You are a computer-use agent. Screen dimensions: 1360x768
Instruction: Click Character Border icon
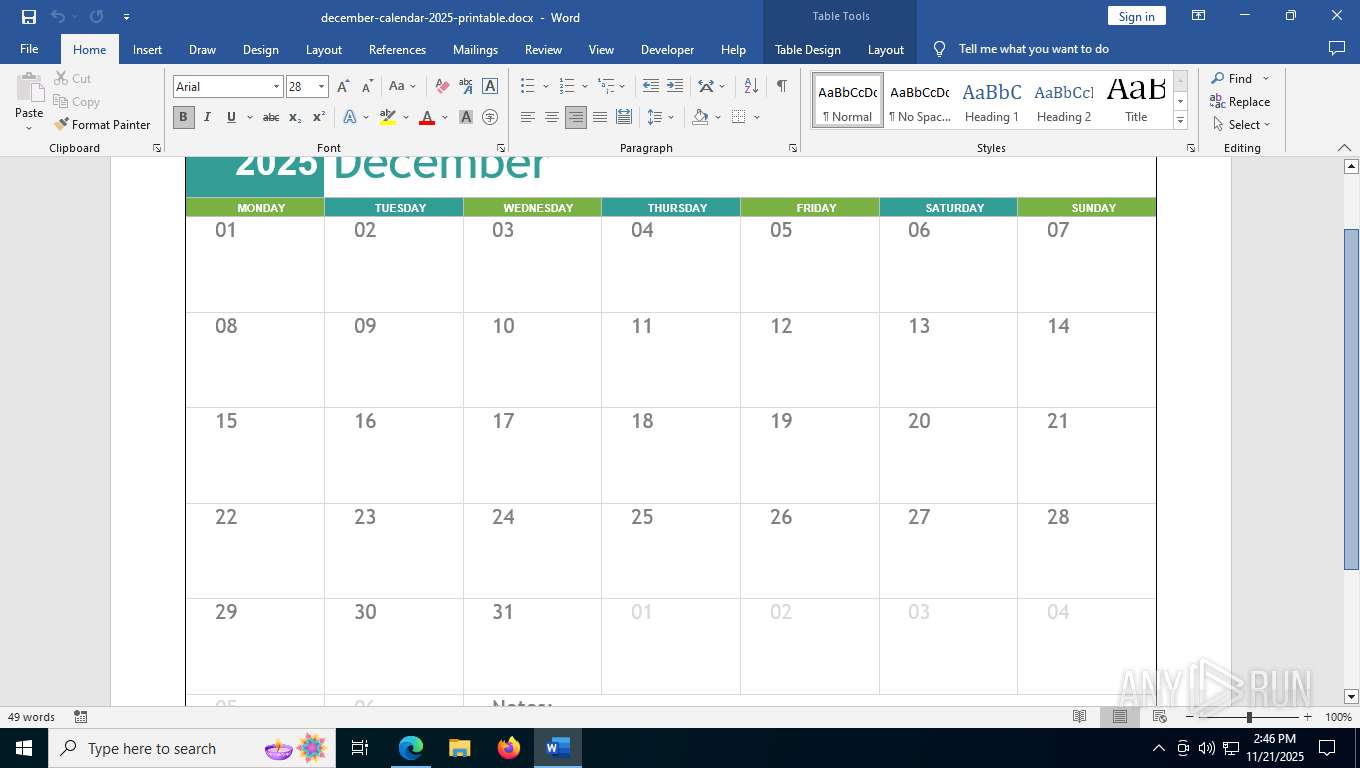click(490, 86)
